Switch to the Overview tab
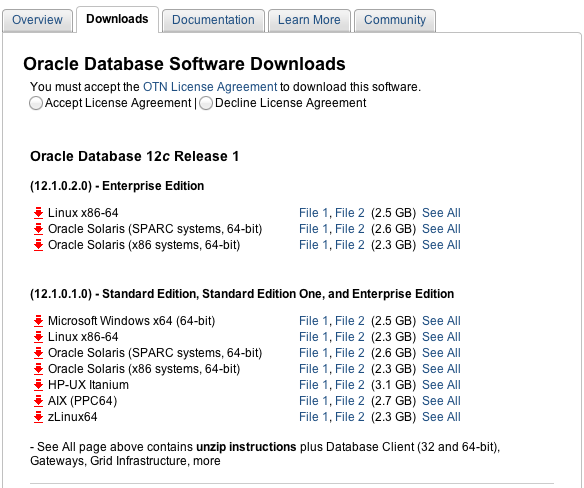This screenshot has height=488, width=584. tap(37, 20)
